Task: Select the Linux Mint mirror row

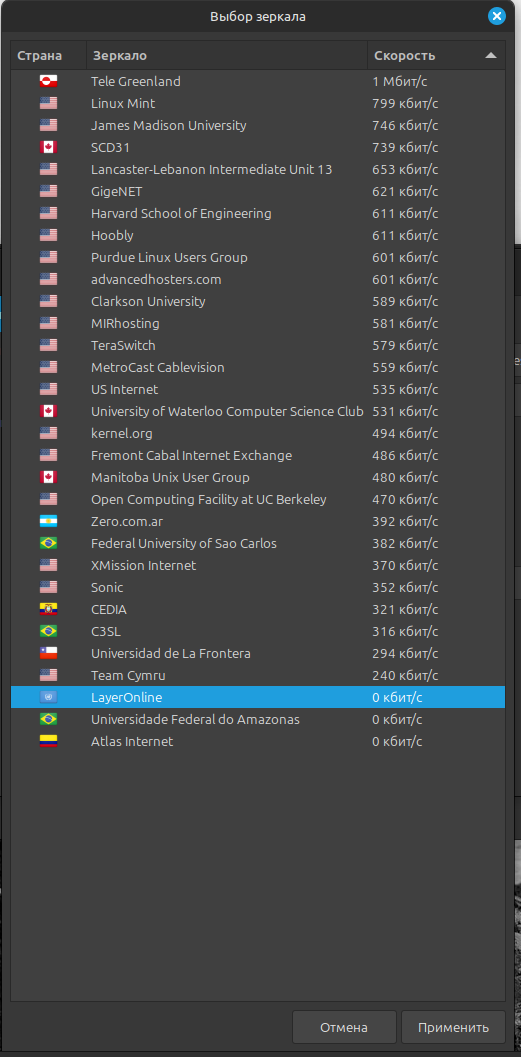Action: point(258,104)
